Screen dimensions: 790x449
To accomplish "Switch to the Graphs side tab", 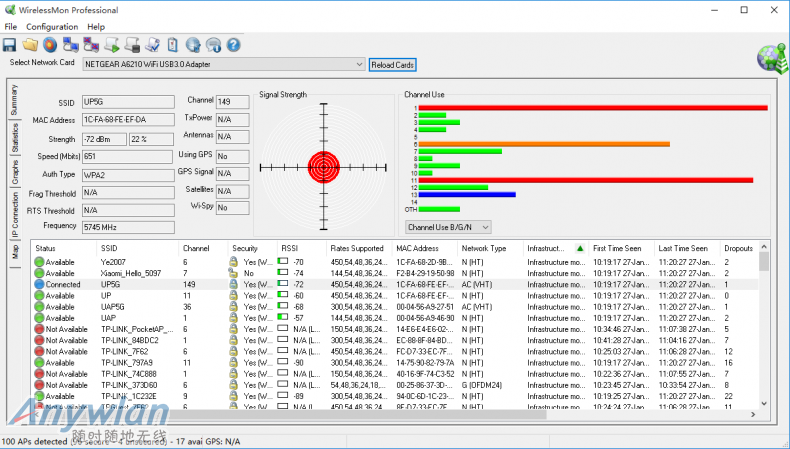I will [14, 172].
